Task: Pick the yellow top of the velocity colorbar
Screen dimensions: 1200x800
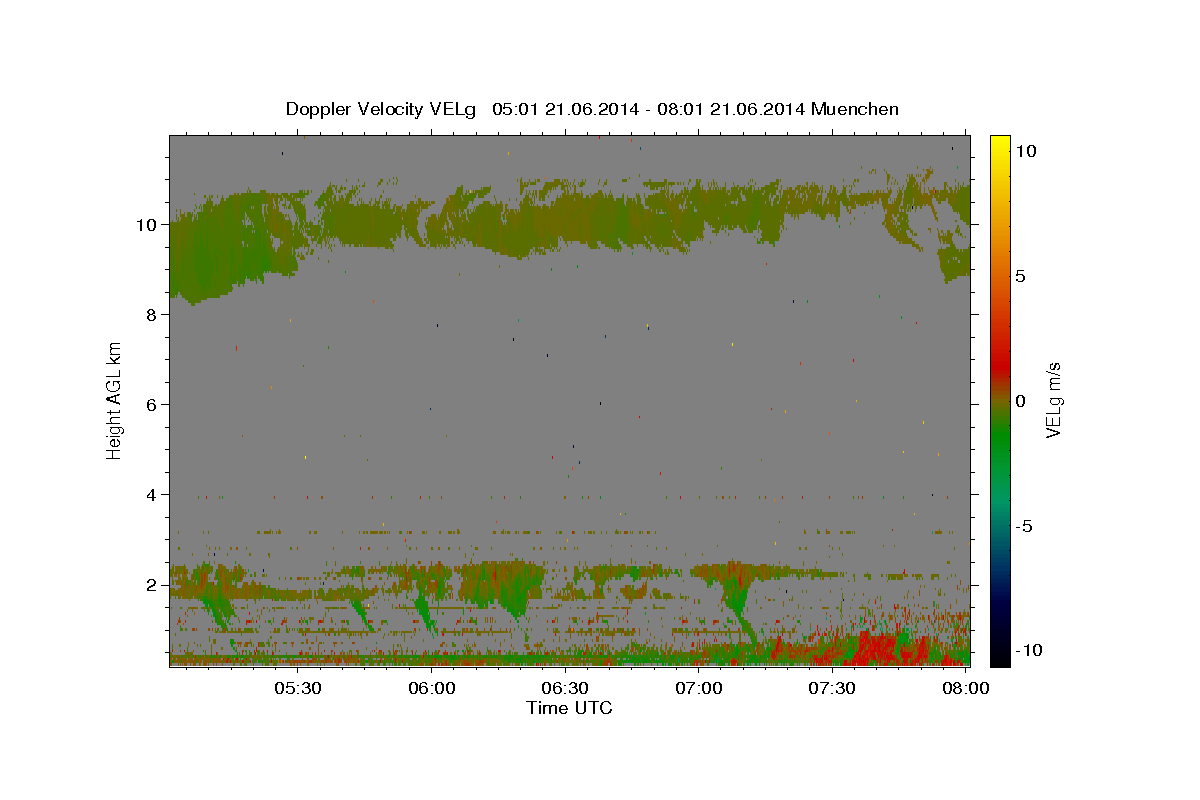Action: pyautogui.click(x=999, y=145)
